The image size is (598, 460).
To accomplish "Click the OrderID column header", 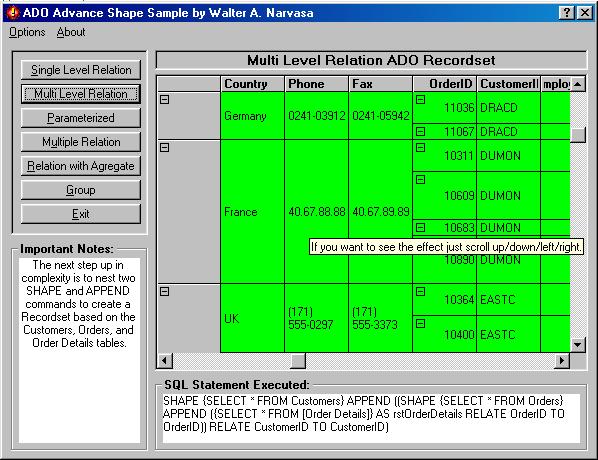I will (x=445, y=84).
